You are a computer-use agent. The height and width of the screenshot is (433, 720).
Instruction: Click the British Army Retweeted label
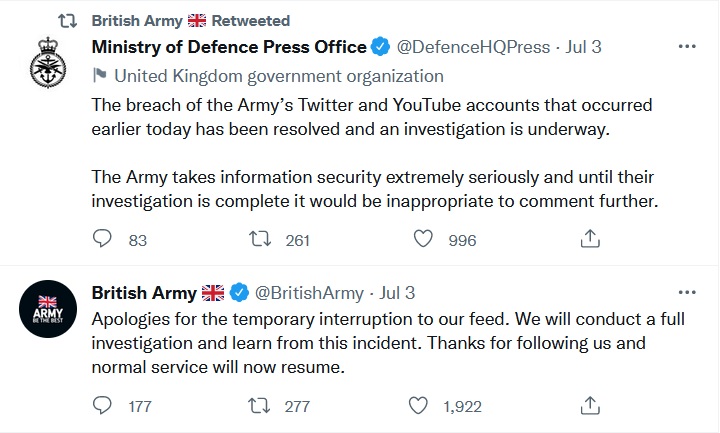190,20
